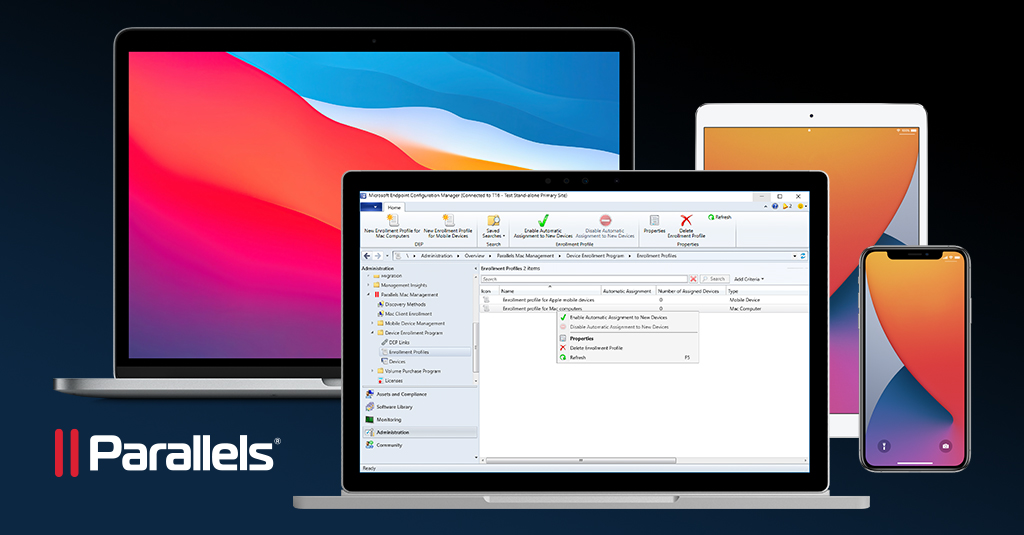Click New Enrollment Profile for Mobile Devices
The image size is (1024, 535).
(448, 226)
